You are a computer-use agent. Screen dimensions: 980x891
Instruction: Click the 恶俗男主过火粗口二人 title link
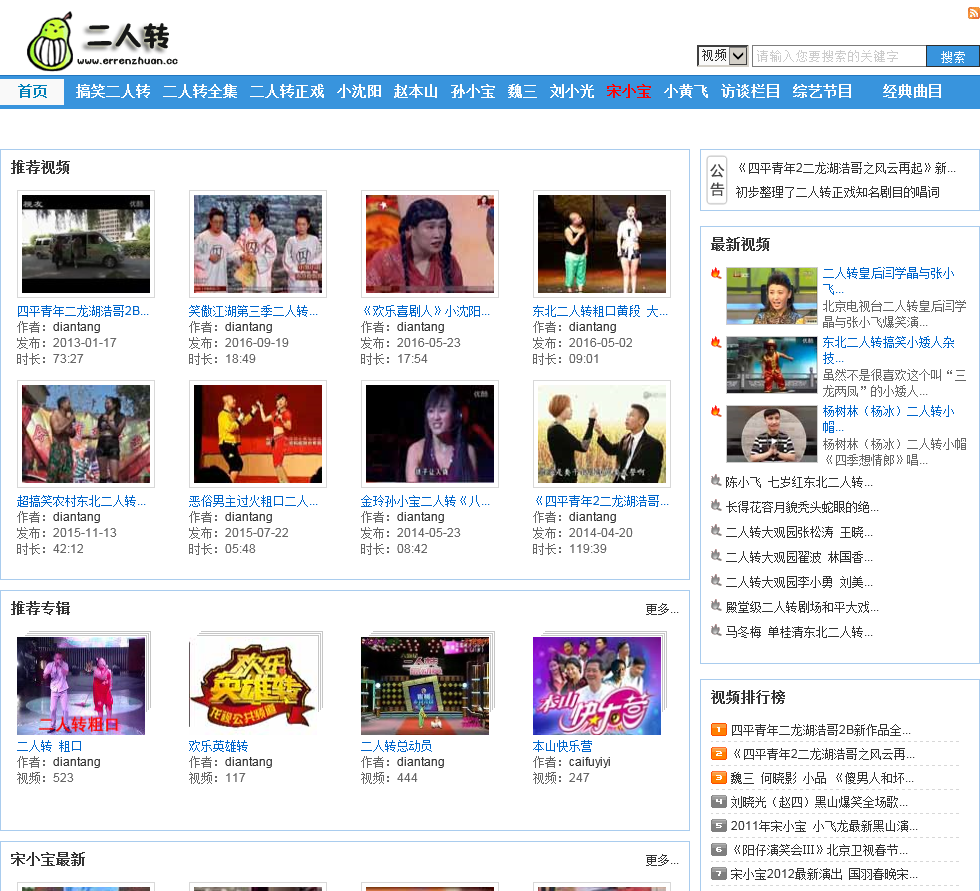[x=253, y=501]
